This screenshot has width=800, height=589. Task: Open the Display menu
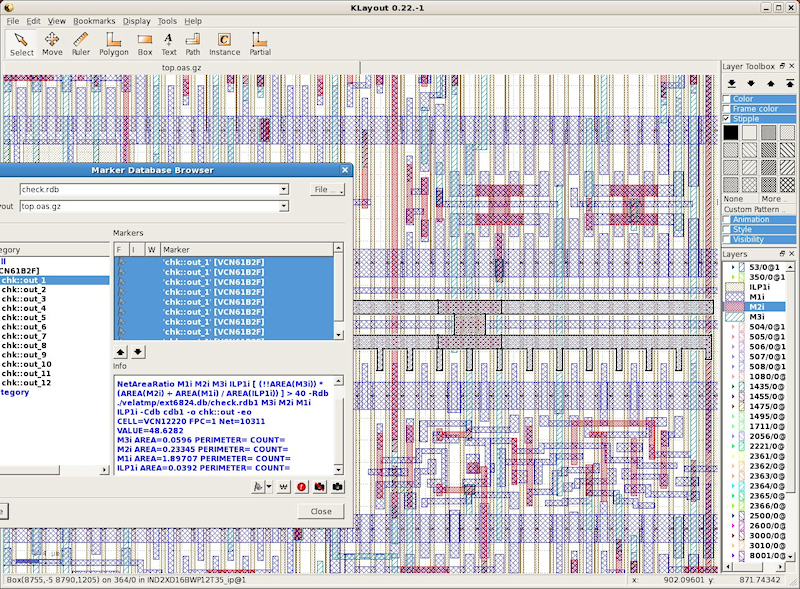[136, 21]
